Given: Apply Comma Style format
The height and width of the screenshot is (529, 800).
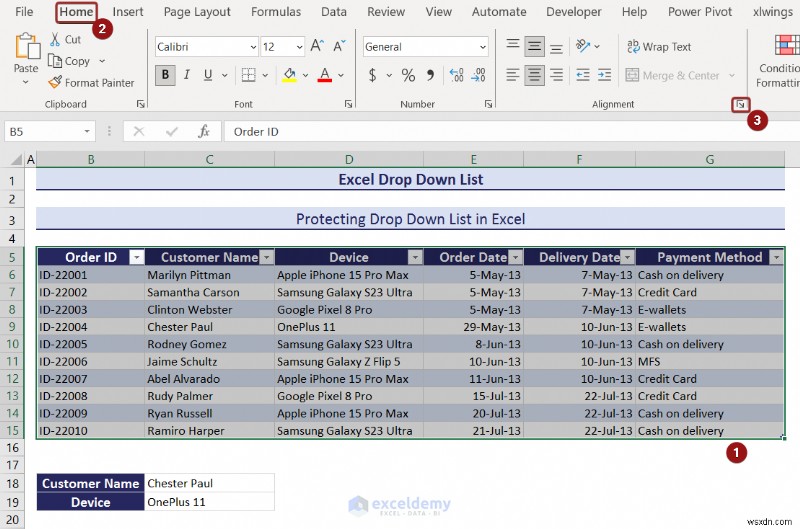Looking at the screenshot, I should 431,75.
